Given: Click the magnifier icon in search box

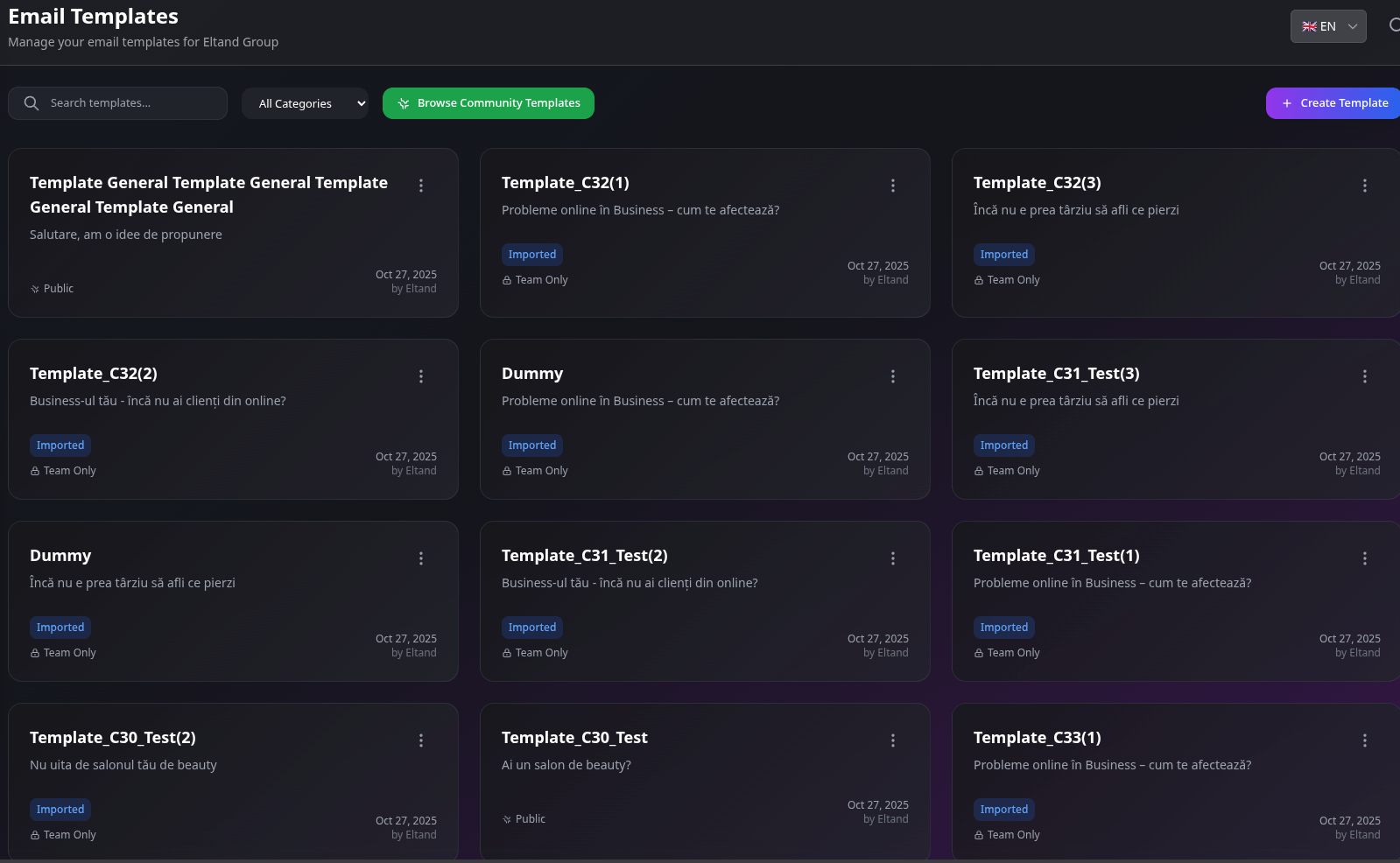Looking at the screenshot, I should [32, 103].
